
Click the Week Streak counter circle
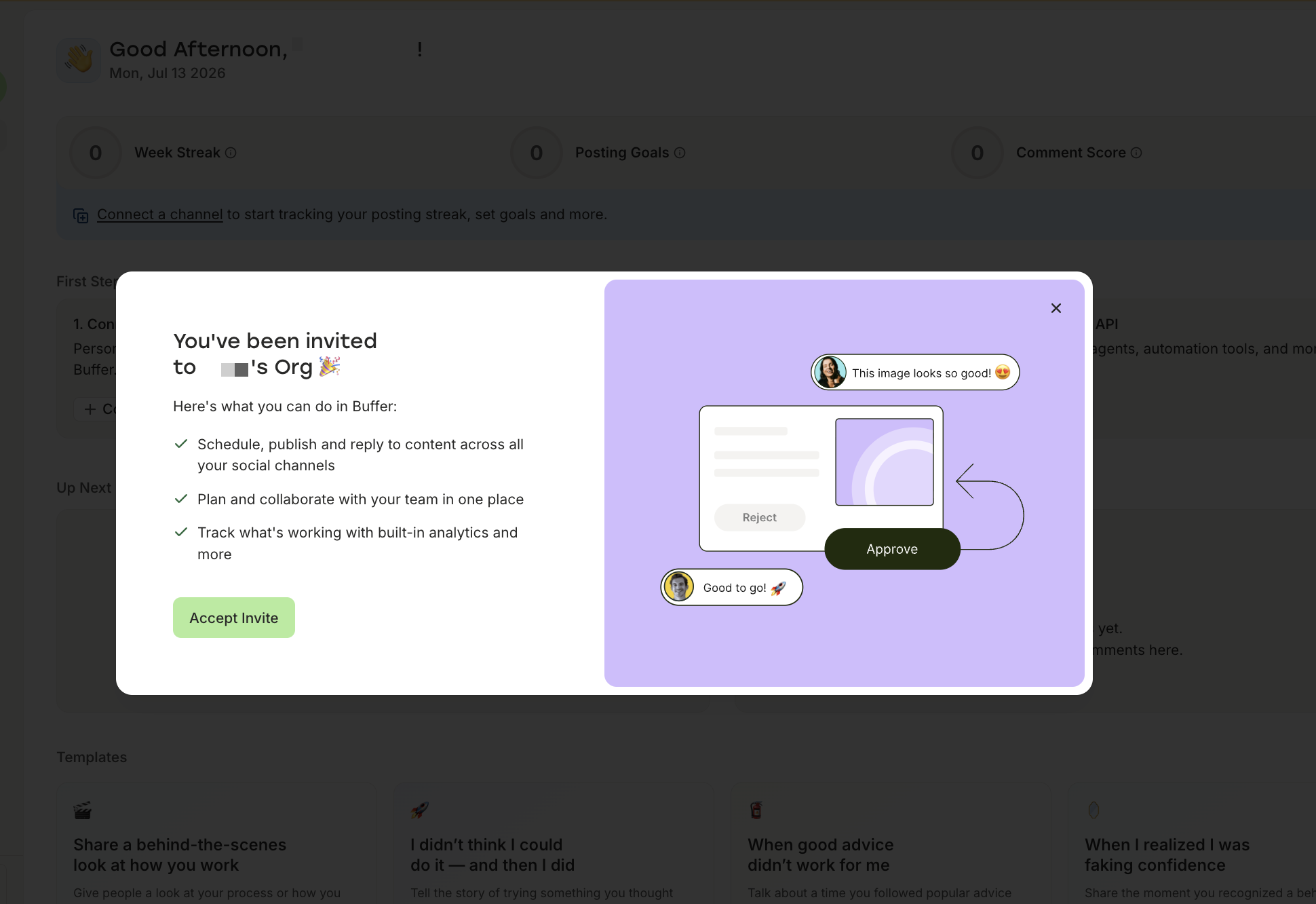click(x=96, y=153)
